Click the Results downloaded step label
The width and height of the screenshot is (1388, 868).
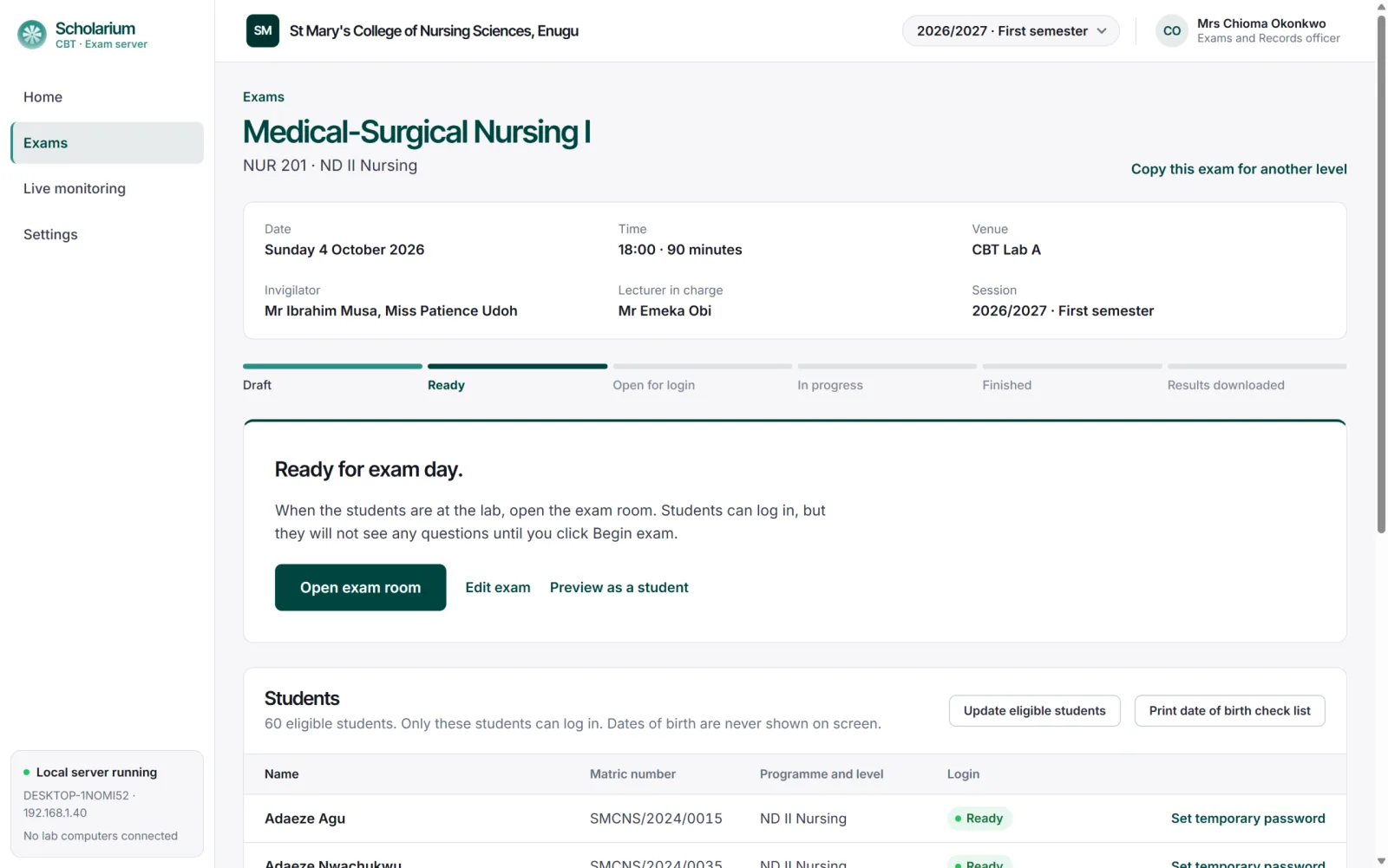pyautogui.click(x=1225, y=385)
